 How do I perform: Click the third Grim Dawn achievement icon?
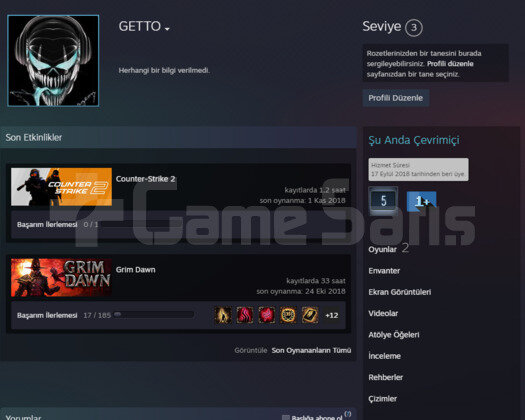click(267, 315)
